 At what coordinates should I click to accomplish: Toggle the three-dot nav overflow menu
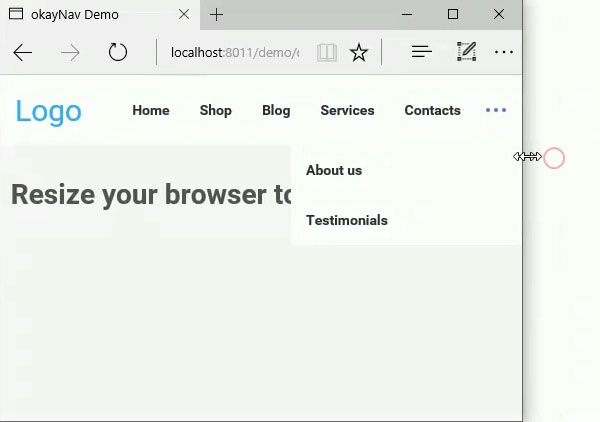(x=496, y=110)
